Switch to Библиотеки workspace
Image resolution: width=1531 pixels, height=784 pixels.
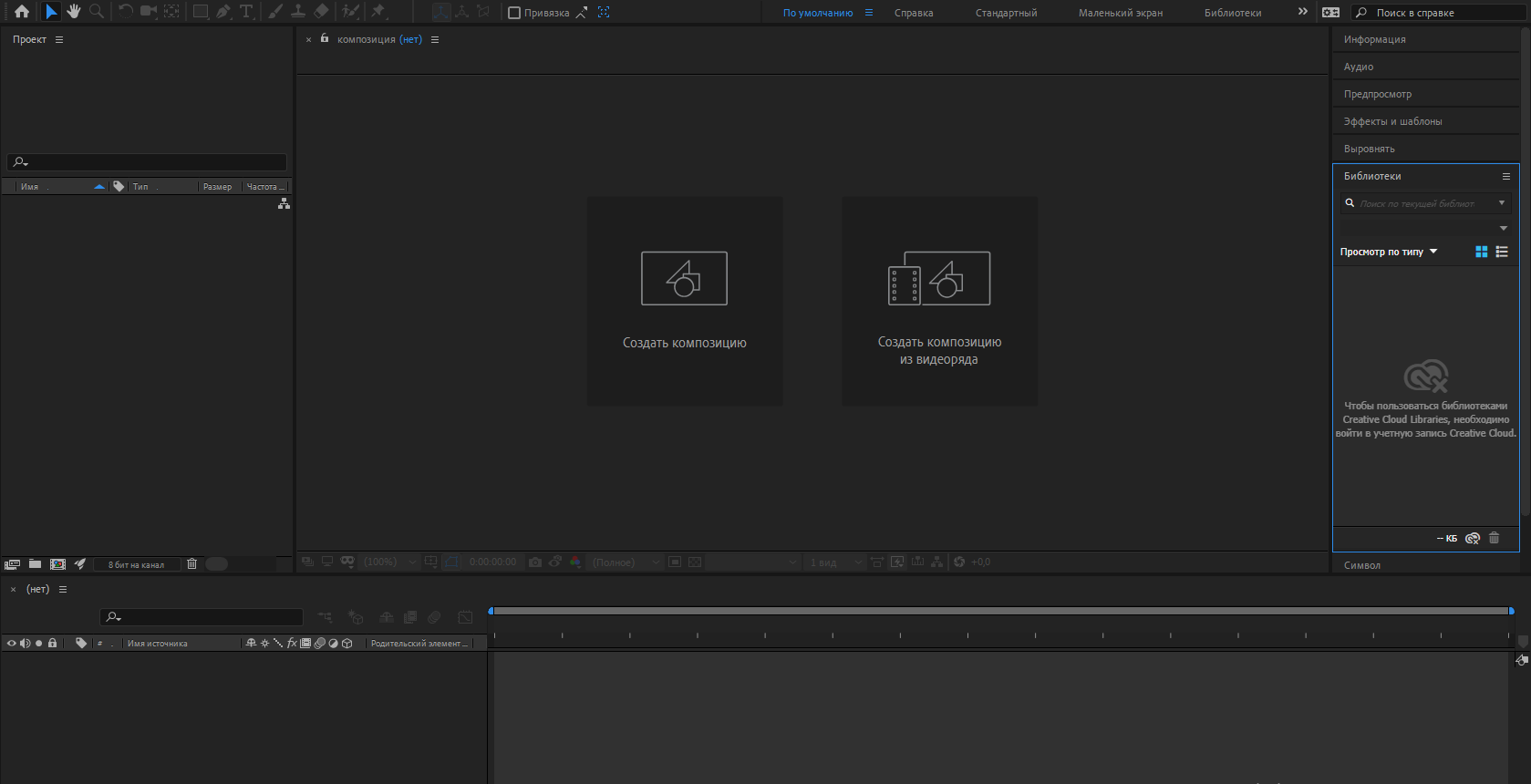coord(1233,13)
